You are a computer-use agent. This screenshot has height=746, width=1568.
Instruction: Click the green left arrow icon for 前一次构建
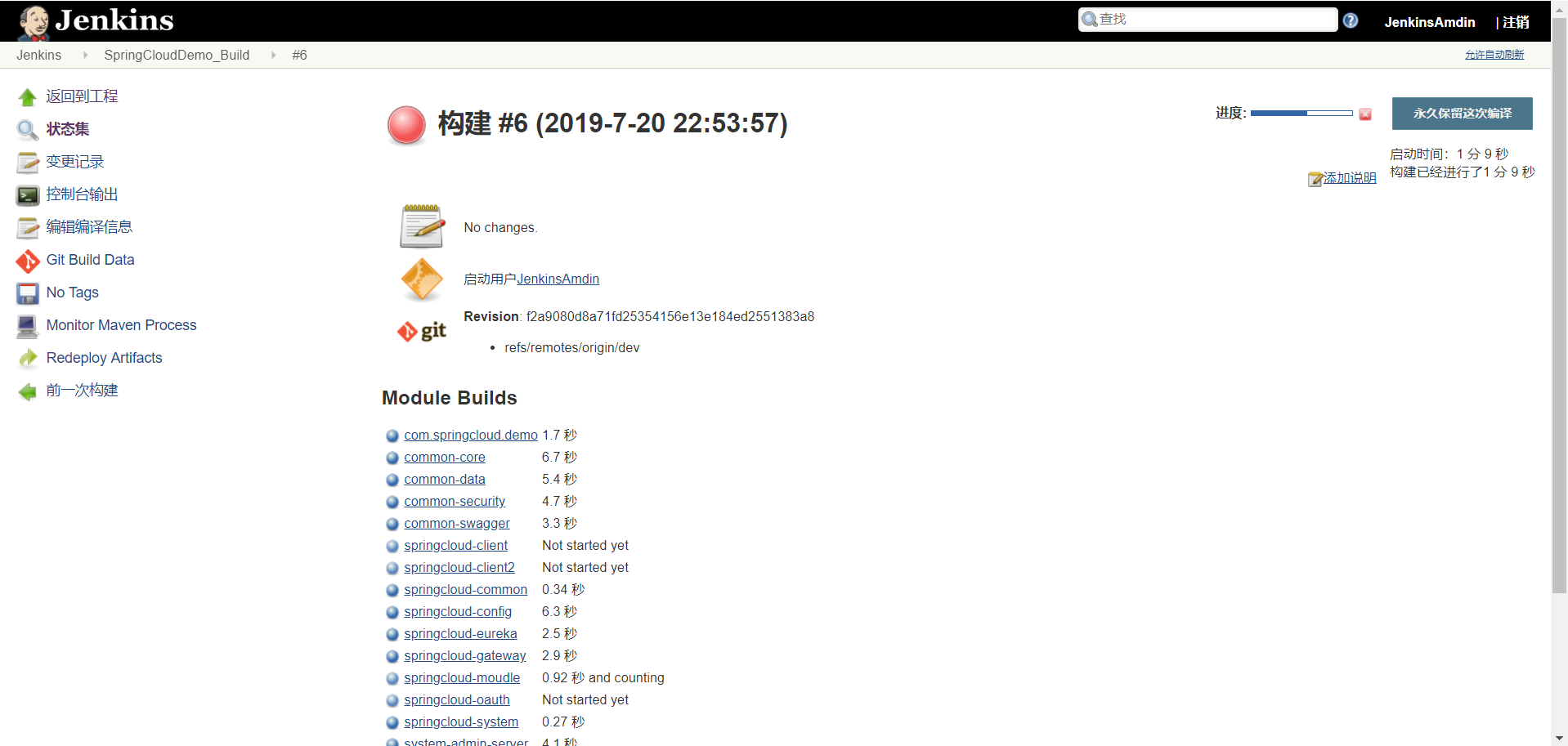(x=28, y=391)
